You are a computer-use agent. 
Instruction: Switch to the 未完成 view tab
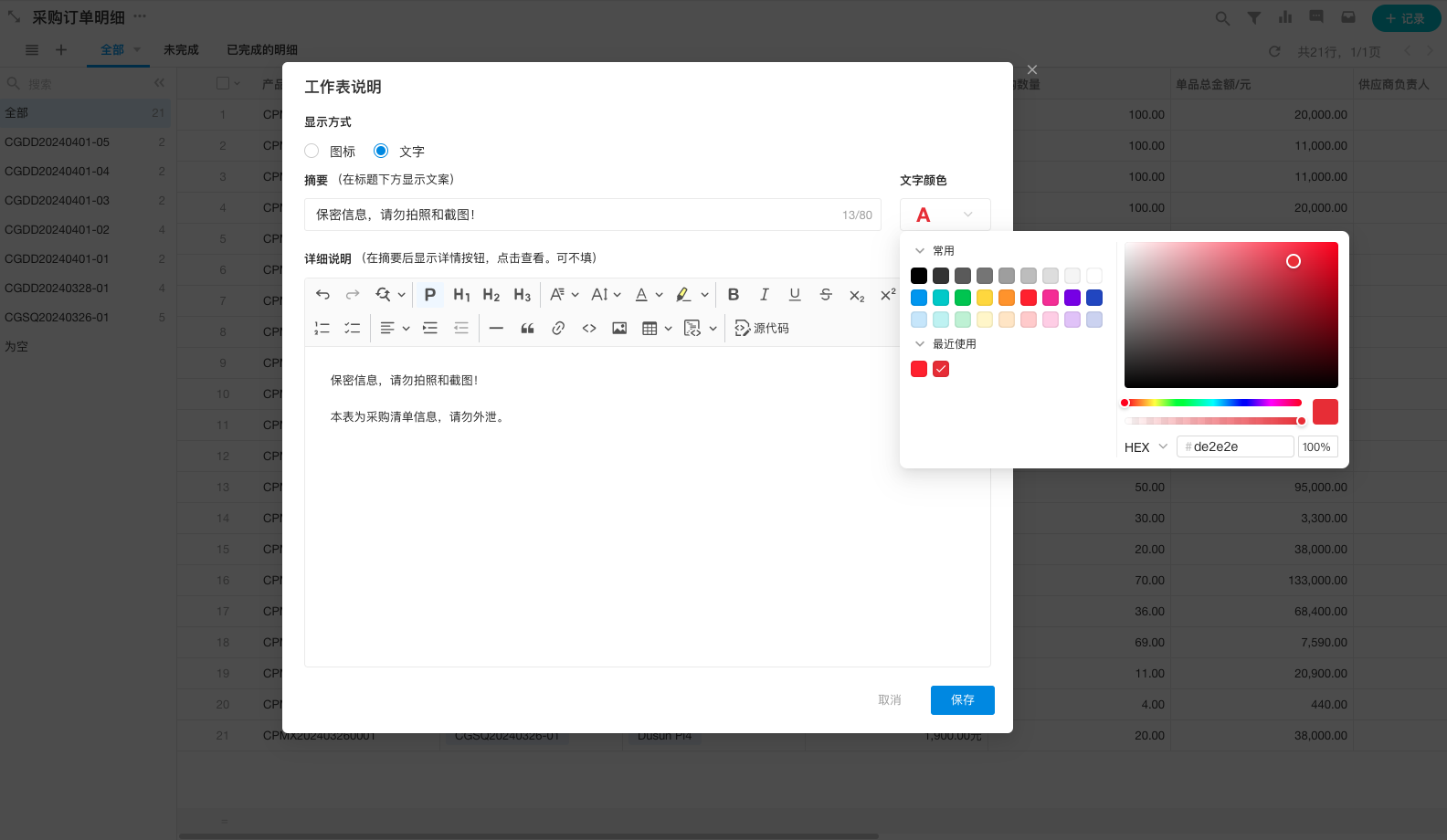[x=181, y=50]
